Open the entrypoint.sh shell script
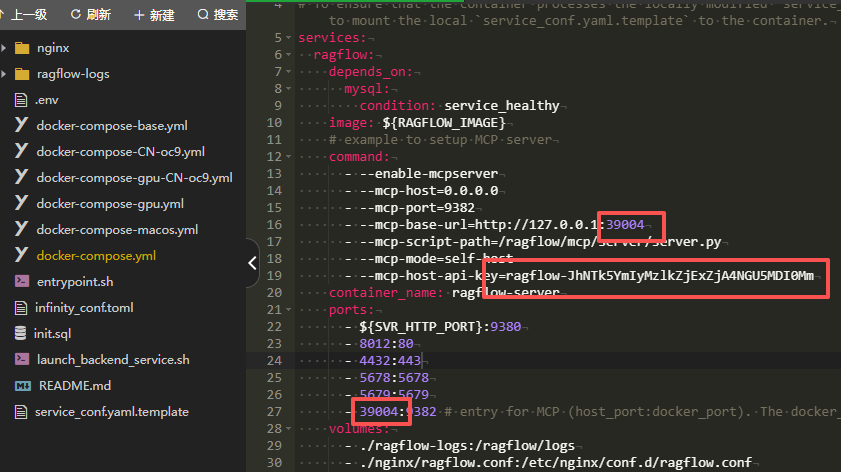 pos(74,282)
